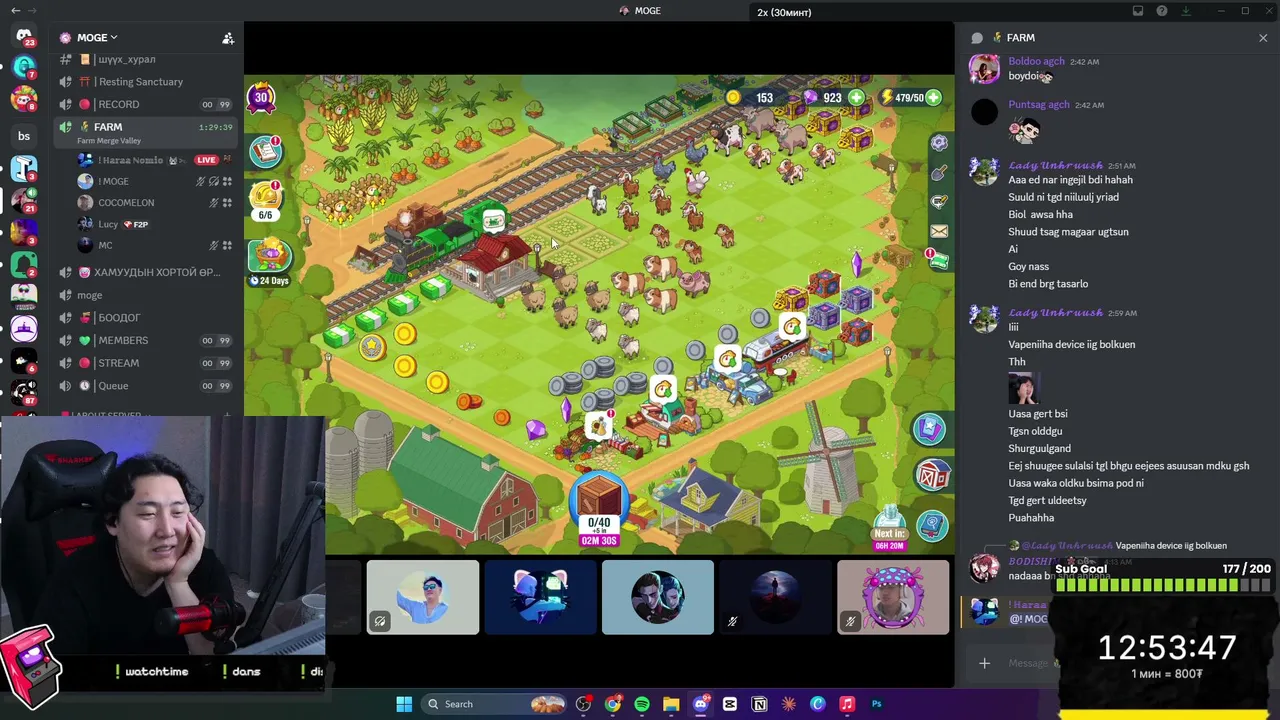Open Notion from the taskbar
The image size is (1280, 720).
click(x=759, y=704)
